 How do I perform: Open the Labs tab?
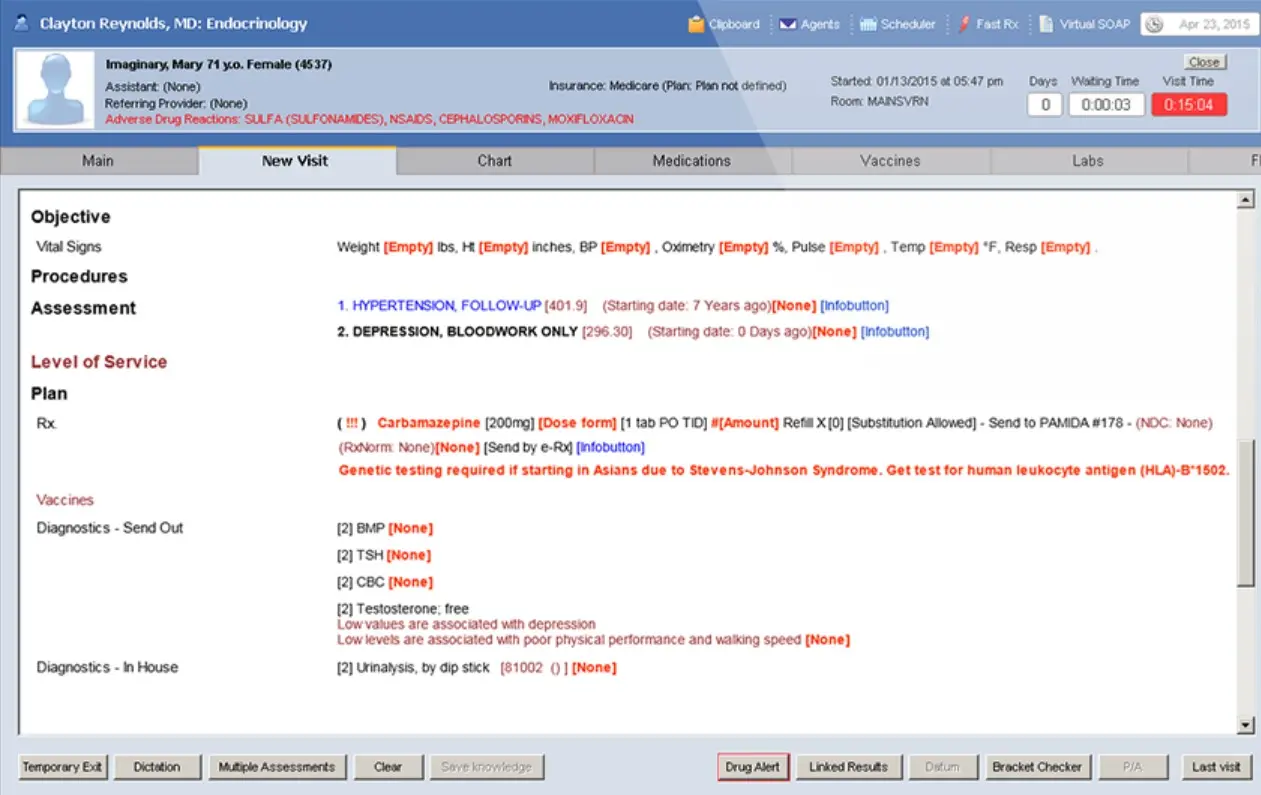1088,160
